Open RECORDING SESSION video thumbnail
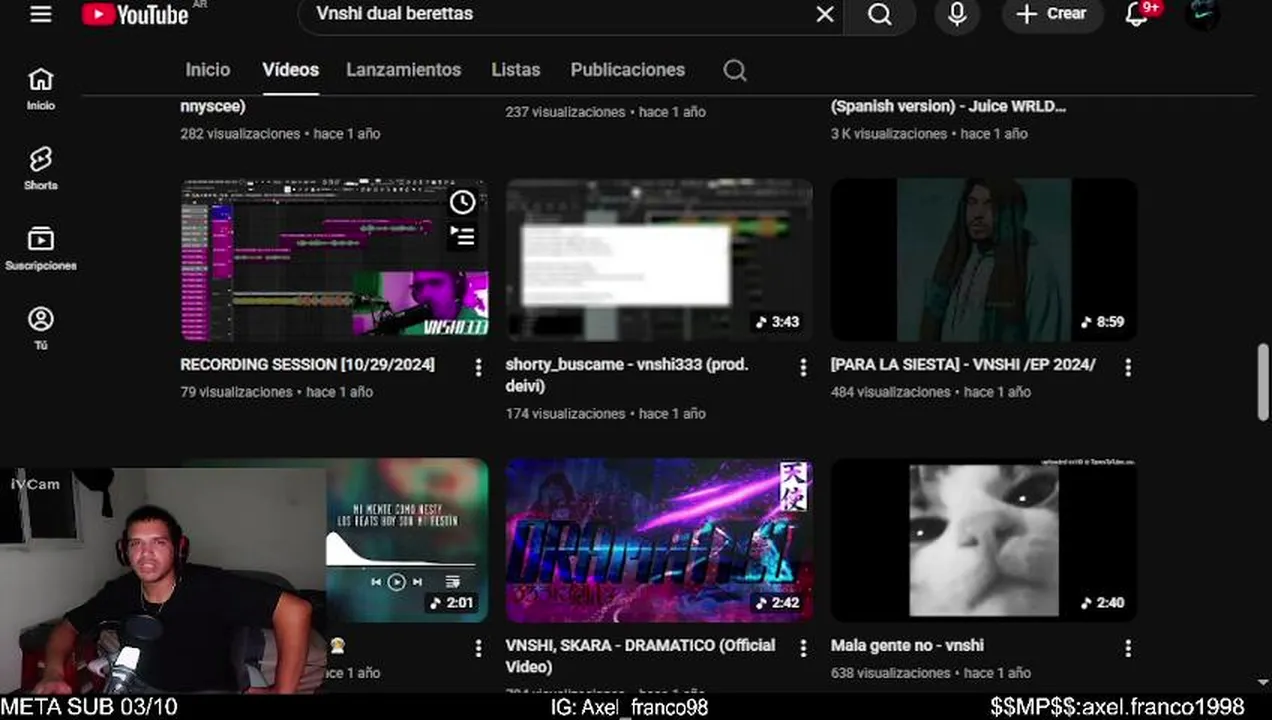Viewport: 1272px width, 720px height. pyautogui.click(x=334, y=260)
